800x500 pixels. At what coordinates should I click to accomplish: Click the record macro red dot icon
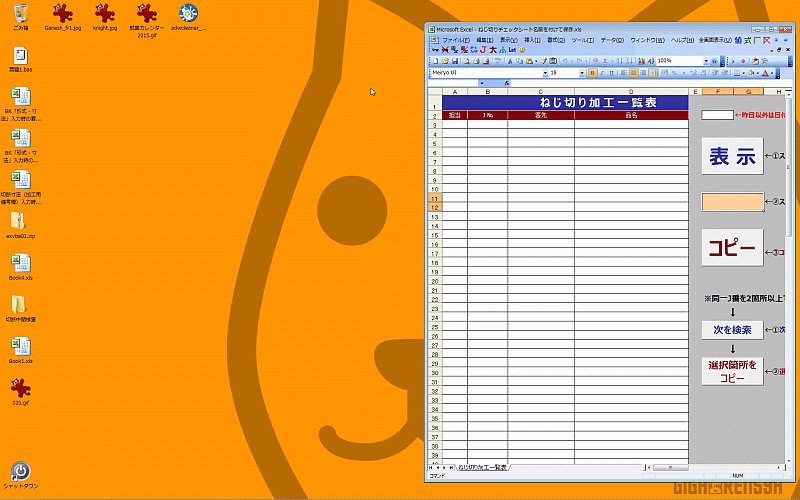coord(743,61)
